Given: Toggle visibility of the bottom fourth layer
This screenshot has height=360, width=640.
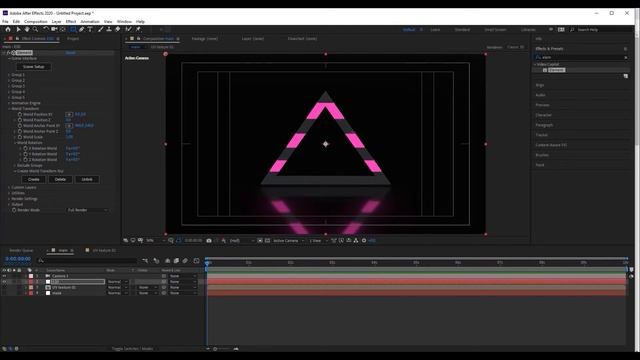Looking at the screenshot, I should pos(4,293).
